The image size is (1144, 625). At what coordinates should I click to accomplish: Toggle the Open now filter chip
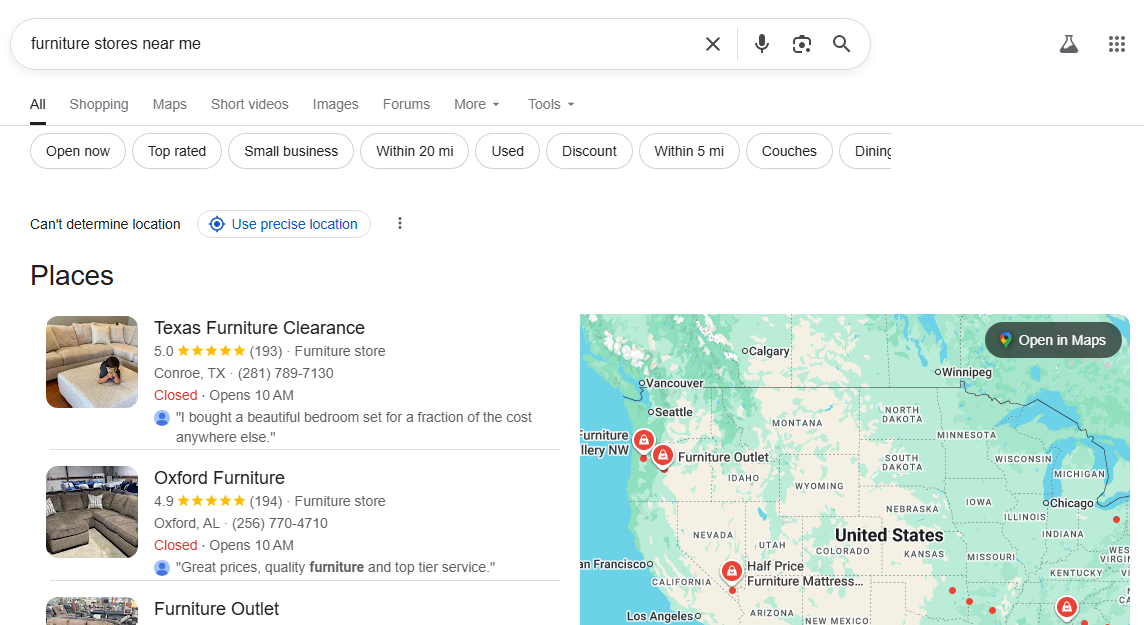click(78, 151)
